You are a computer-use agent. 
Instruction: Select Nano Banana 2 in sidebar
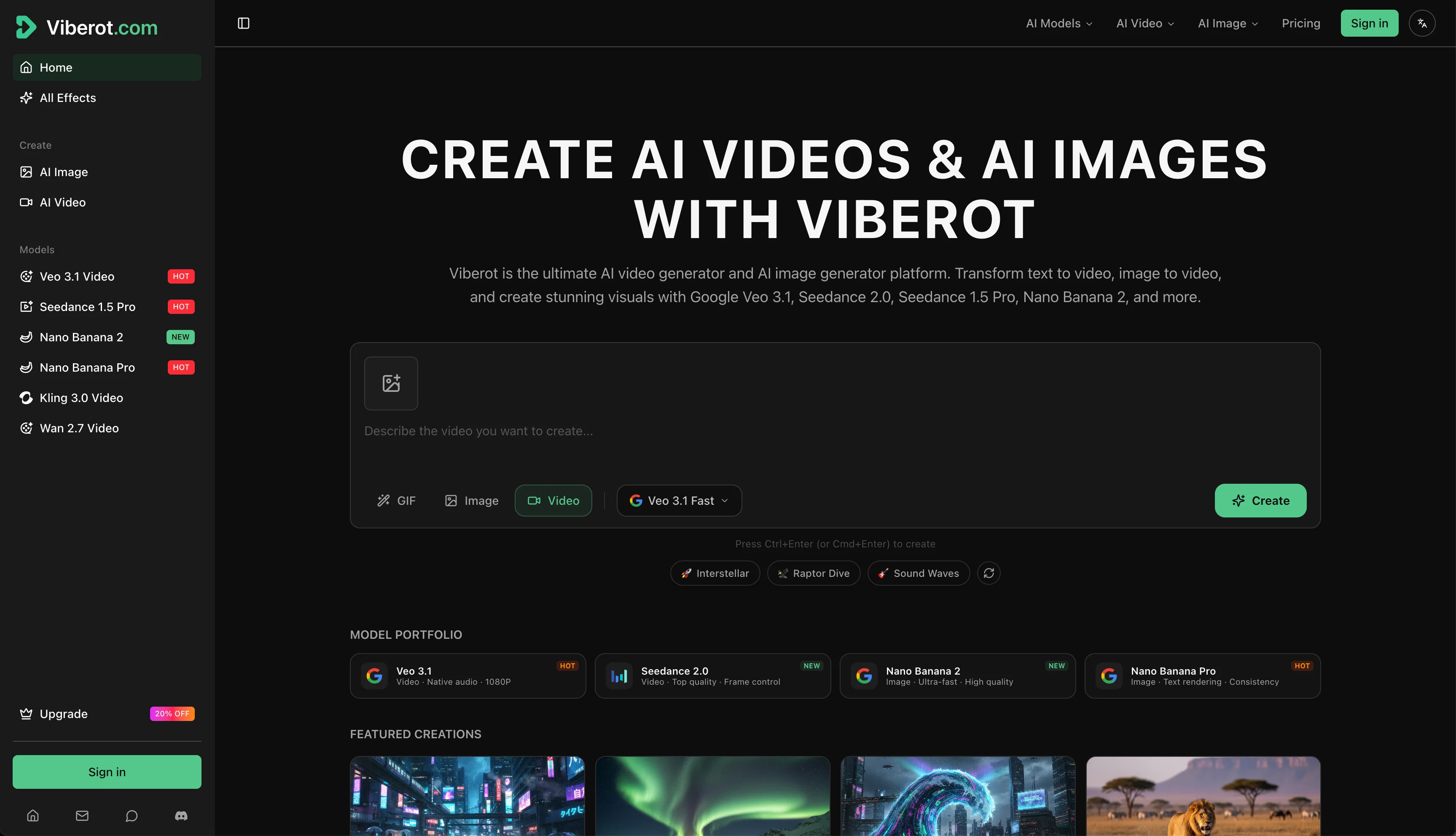[107, 337]
